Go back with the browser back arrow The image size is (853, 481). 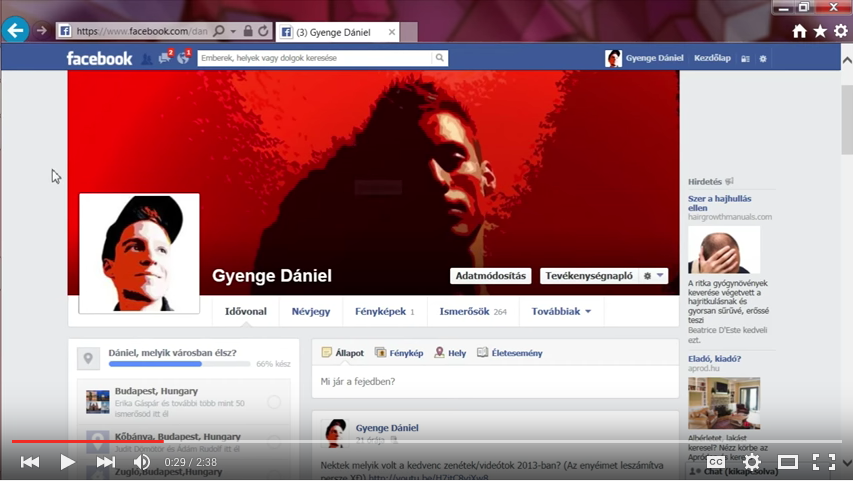point(15,30)
